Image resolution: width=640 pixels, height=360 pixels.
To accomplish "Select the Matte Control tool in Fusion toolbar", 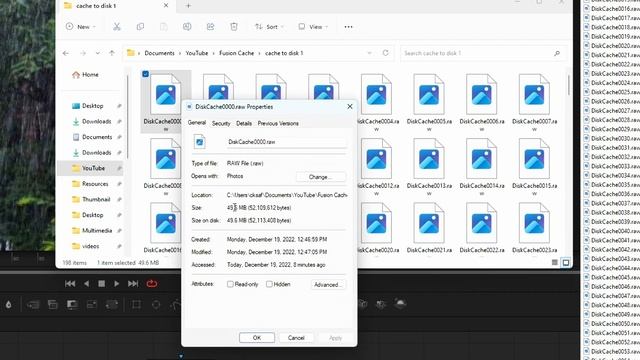I will [72, 304].
